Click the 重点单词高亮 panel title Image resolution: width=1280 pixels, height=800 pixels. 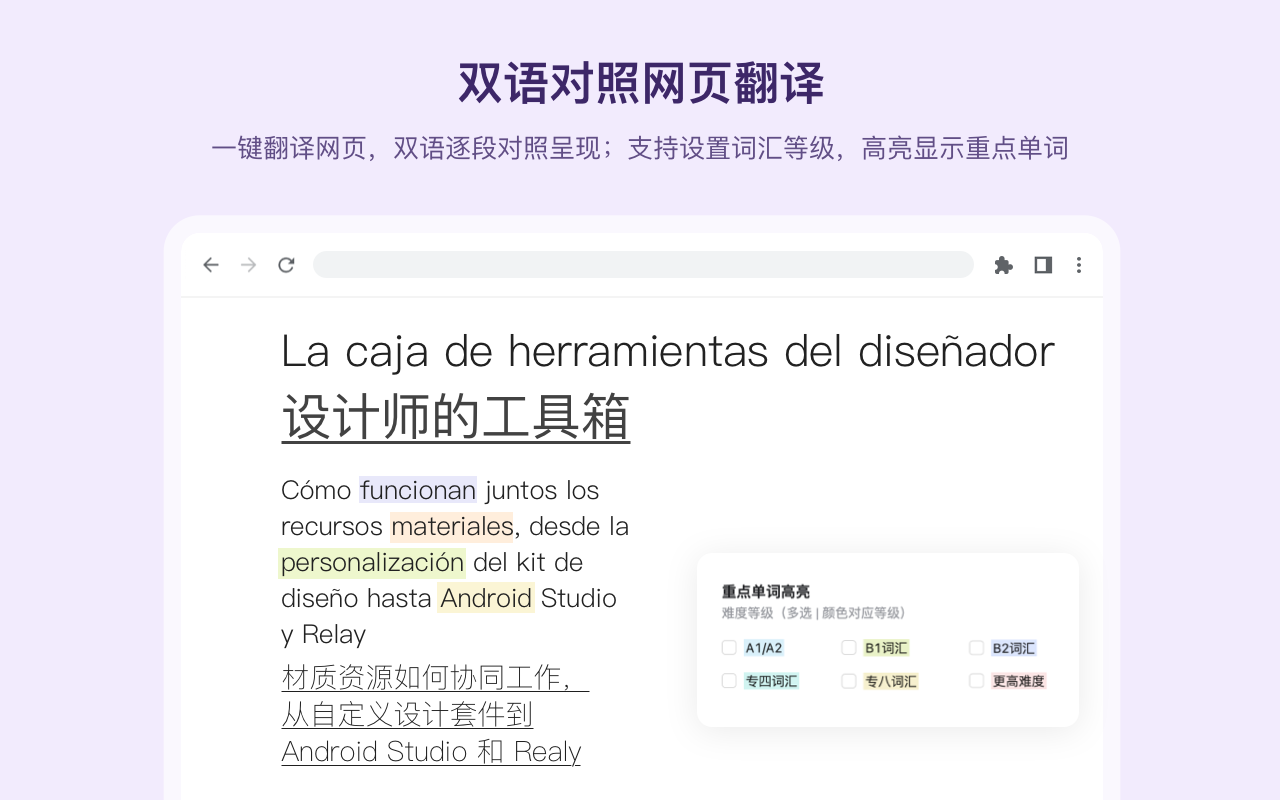(x=763, y=590)
